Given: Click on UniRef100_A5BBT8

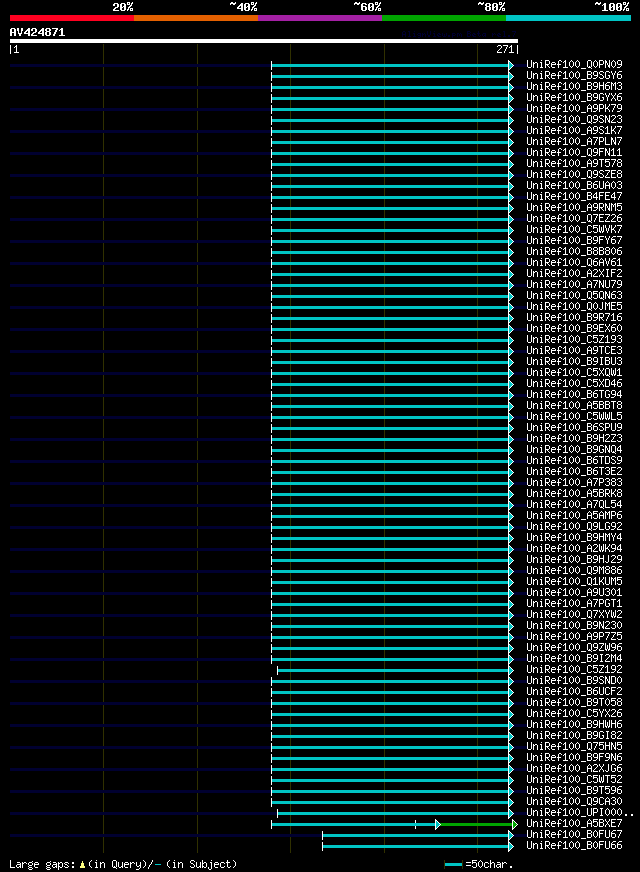Looking at the screenshot, I should (574, 405).
